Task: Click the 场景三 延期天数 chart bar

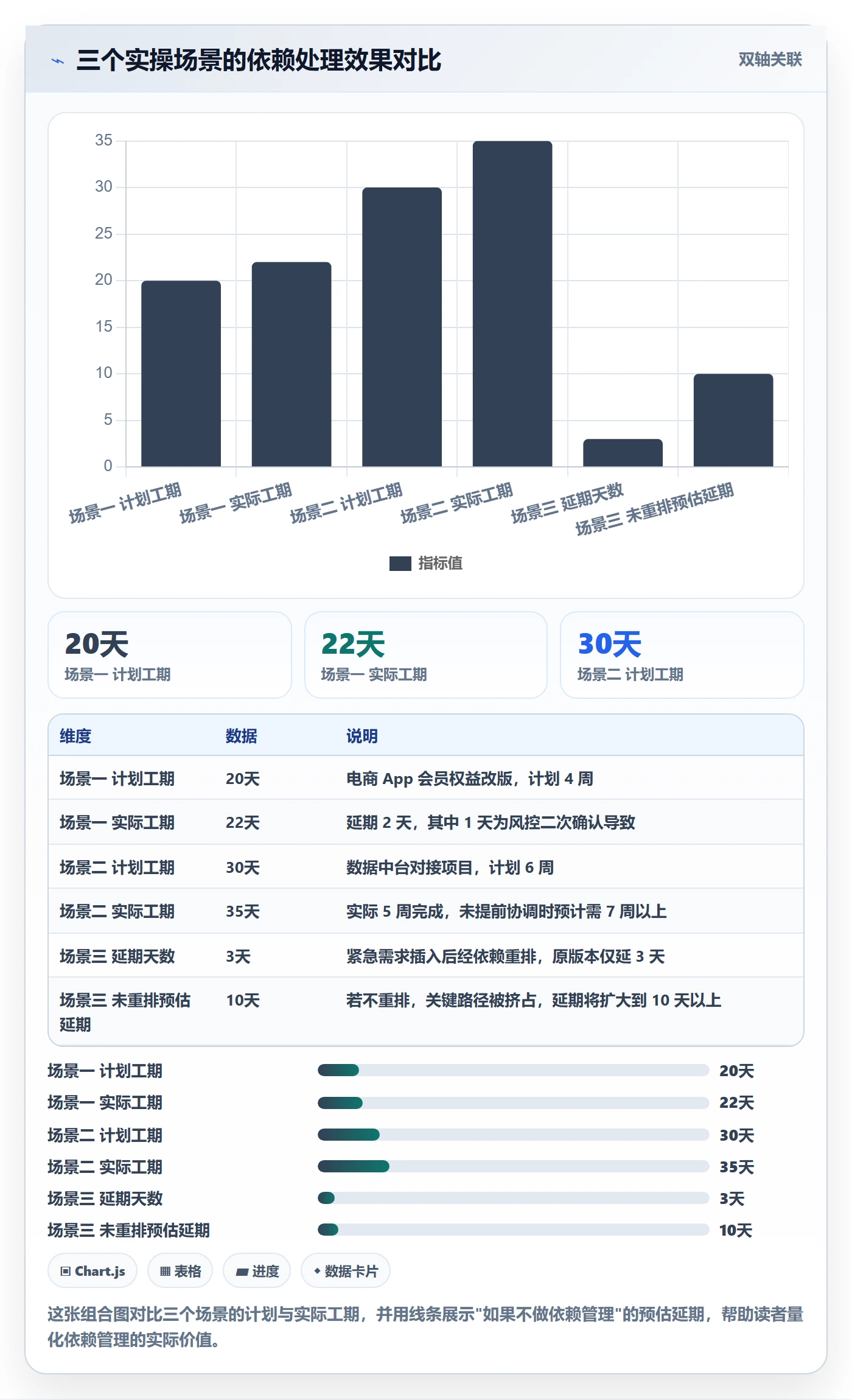Action: coord(623,453)
